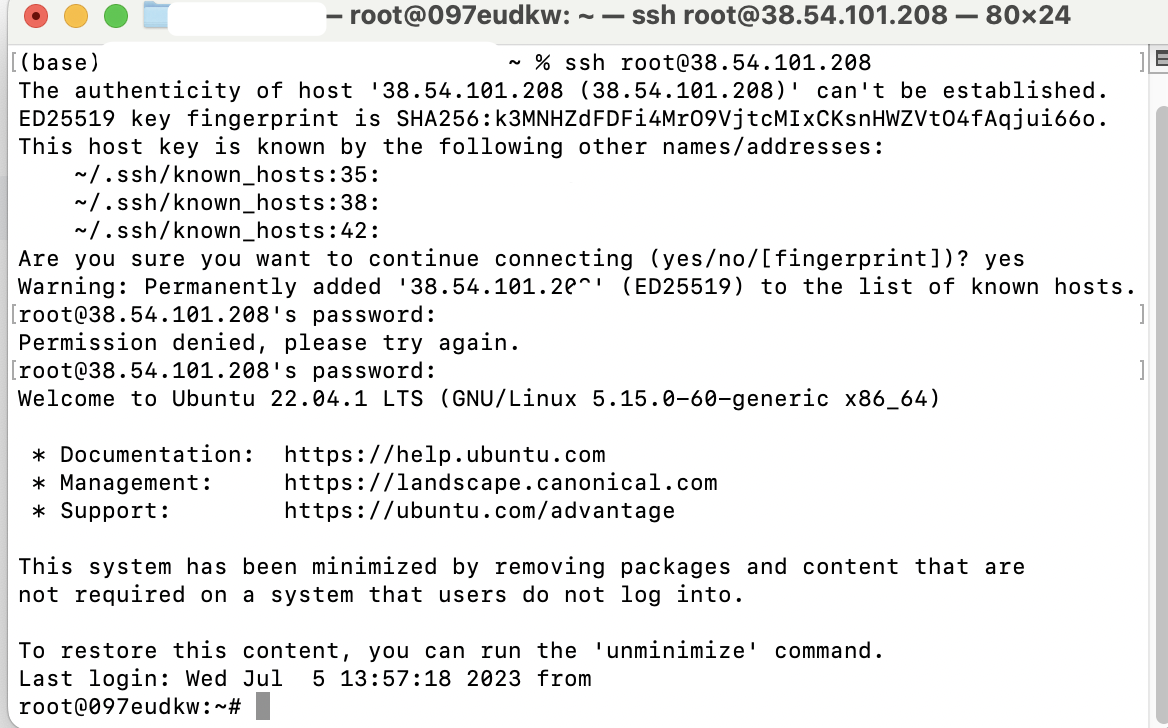1168x728 pixels.
Task: Open the https://ubuntu.com/advantage support link
Action: pos(479,511)
